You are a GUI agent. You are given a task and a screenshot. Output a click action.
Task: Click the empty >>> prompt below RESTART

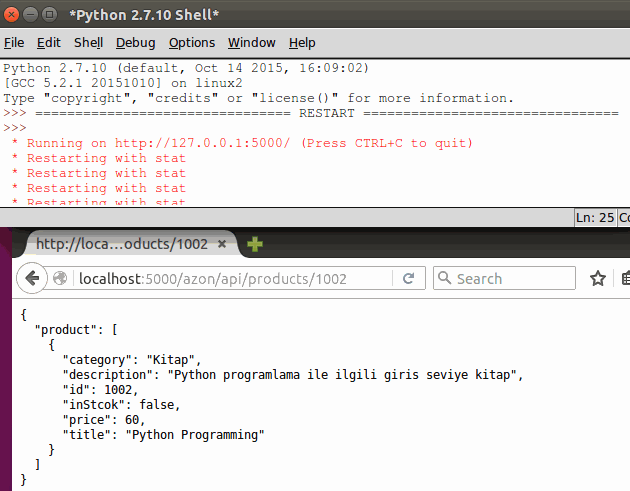pos(15,128)
